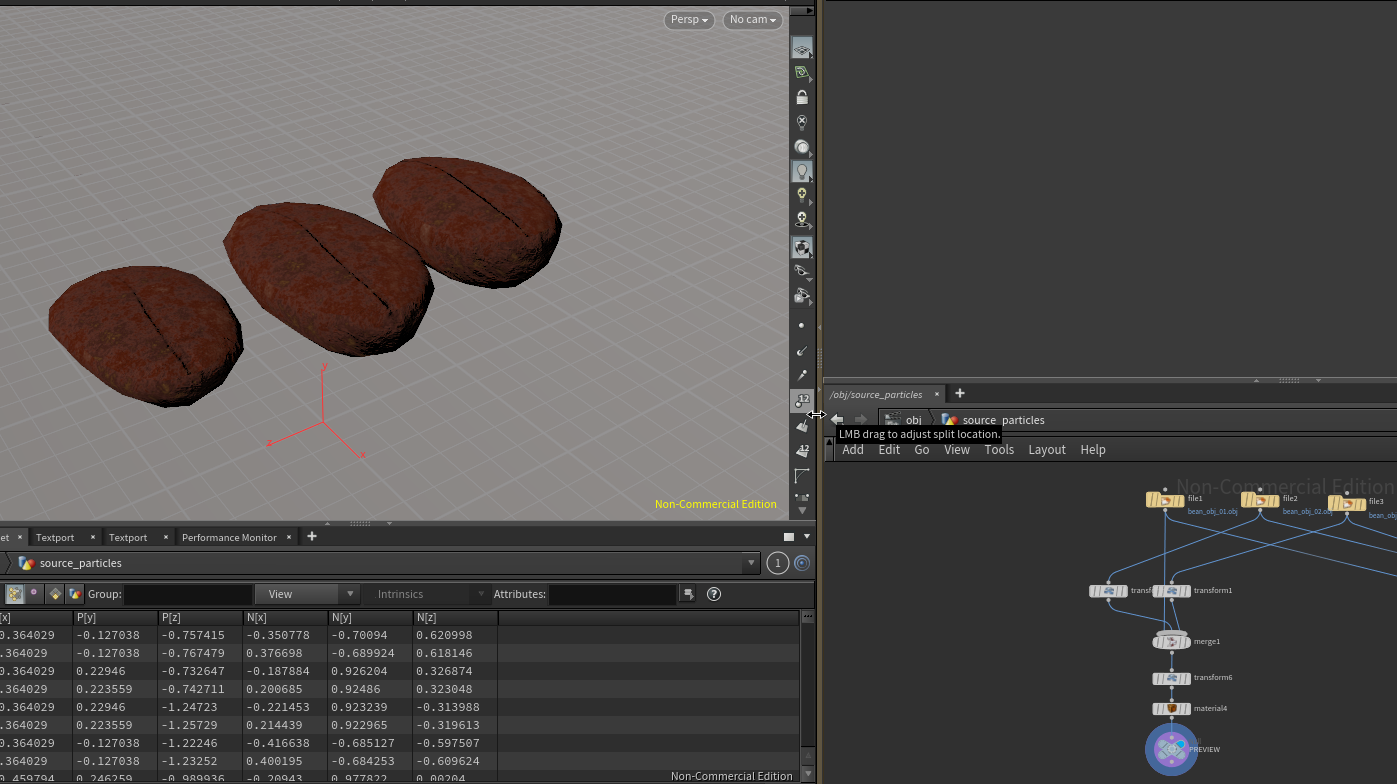Open the Tools menu in network editor
The height and width of the screenshot is (784, 1397).
pos(999,450)
